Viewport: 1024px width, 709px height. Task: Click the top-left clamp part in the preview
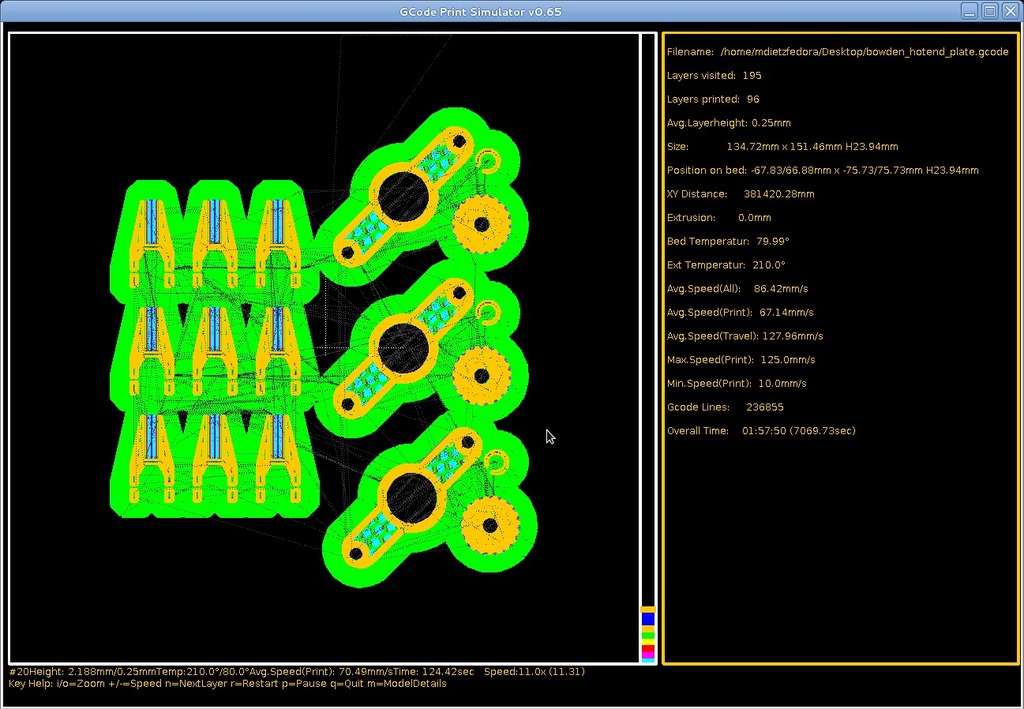pos(149,235)
